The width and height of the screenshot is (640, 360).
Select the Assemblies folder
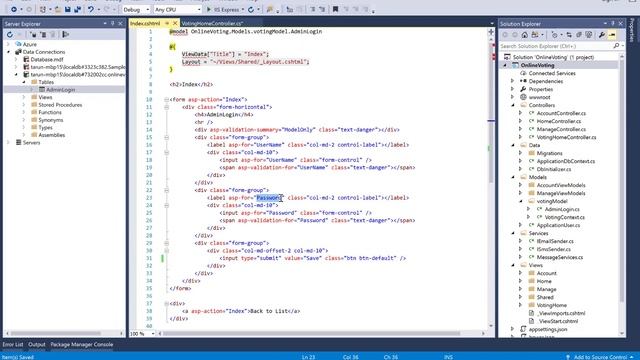pos(51,135)
